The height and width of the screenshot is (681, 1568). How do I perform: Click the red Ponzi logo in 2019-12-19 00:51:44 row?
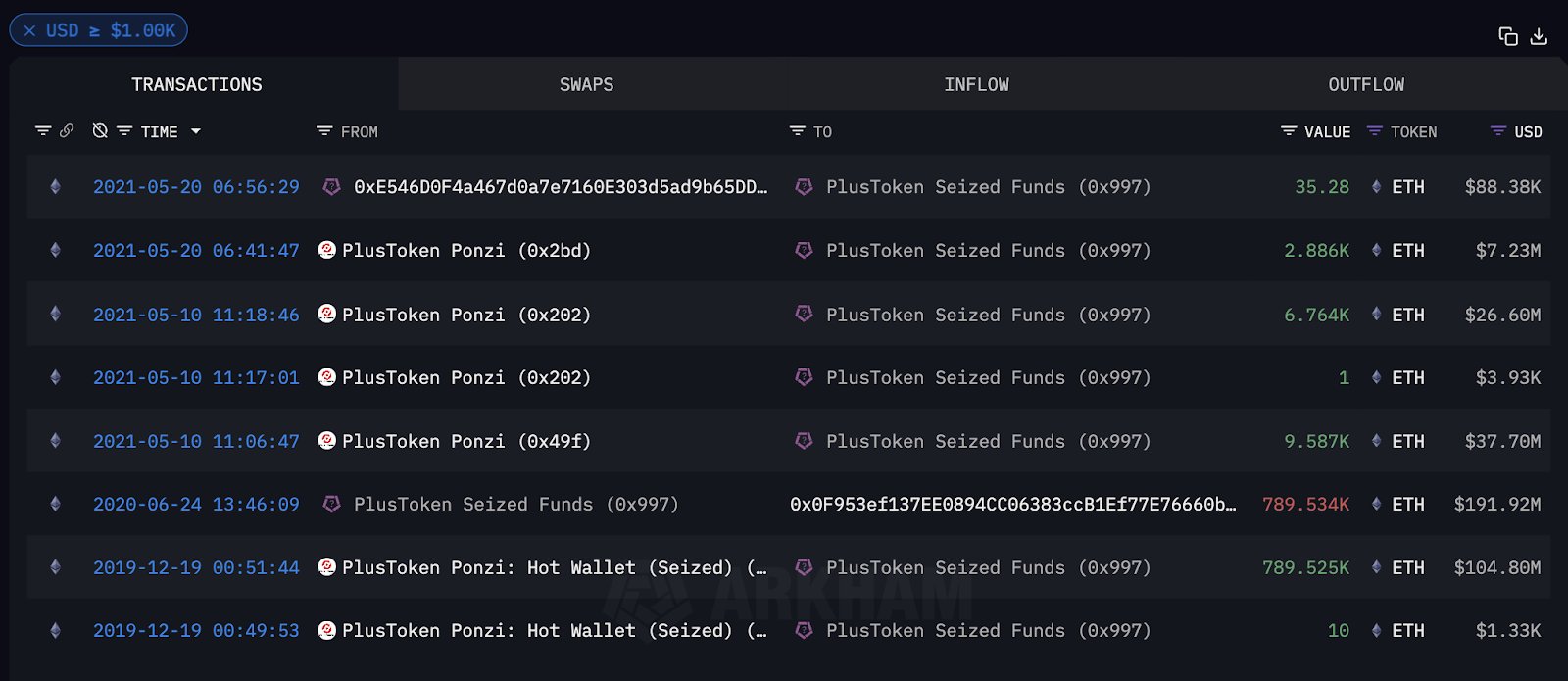327,567
